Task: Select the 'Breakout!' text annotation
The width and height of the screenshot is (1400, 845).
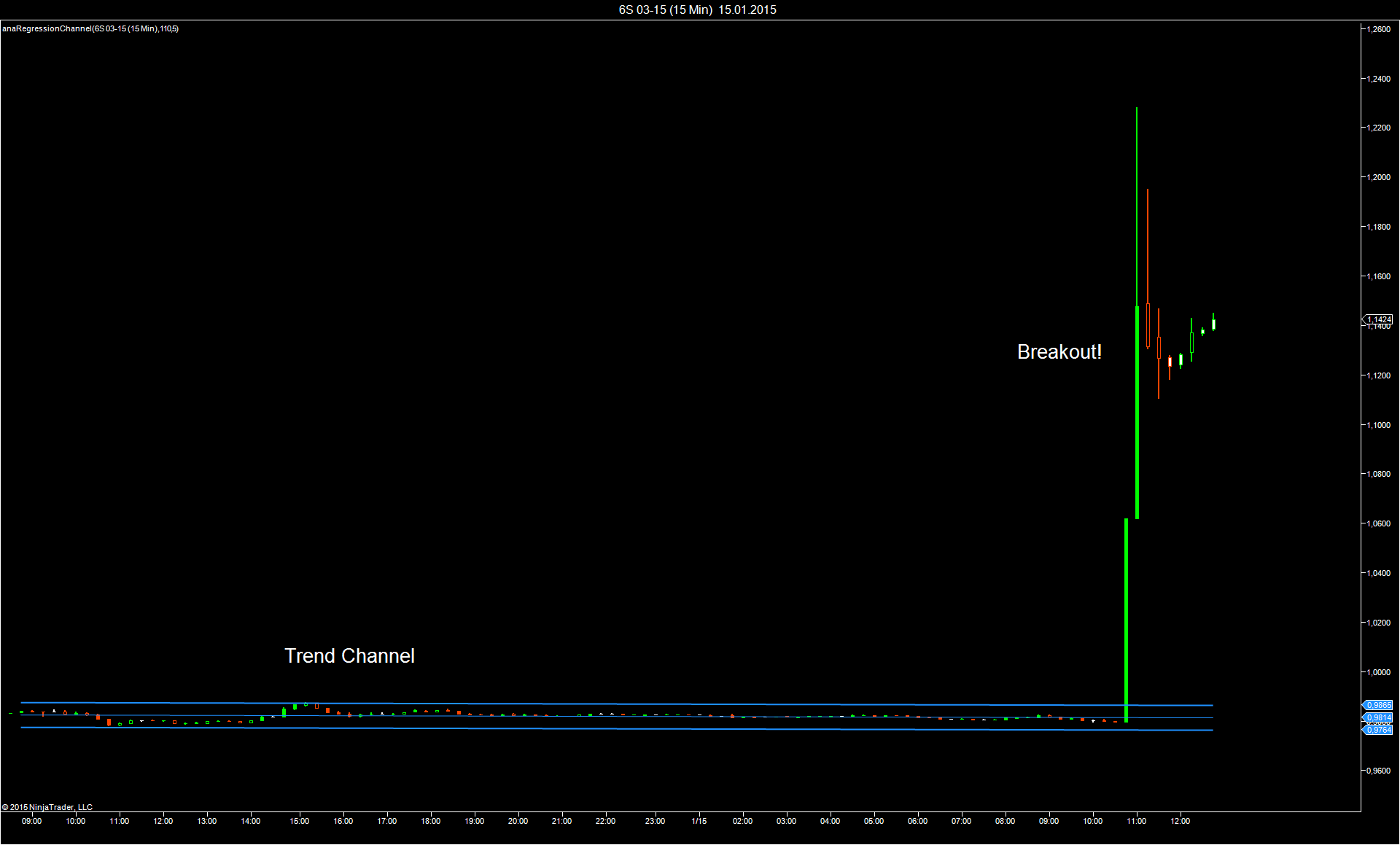Action: coord(1059,352)
